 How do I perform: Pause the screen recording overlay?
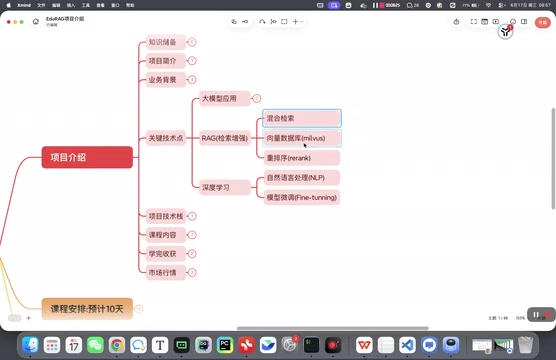pyautogui.click(x=536, y=315)
